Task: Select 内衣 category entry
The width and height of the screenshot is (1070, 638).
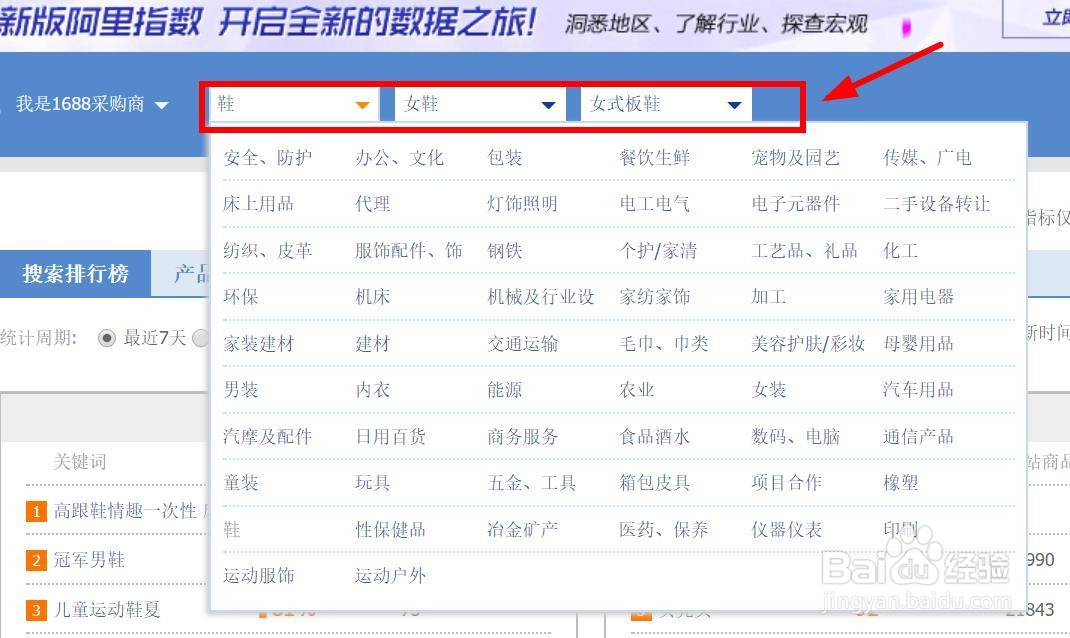Action: [373, 390]
